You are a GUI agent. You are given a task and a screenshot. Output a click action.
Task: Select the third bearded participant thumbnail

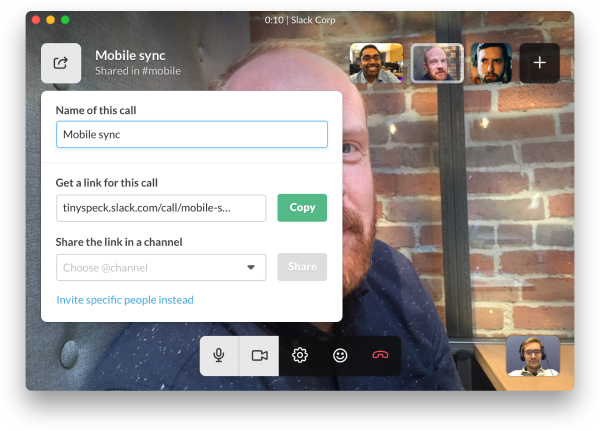point(491,63)
